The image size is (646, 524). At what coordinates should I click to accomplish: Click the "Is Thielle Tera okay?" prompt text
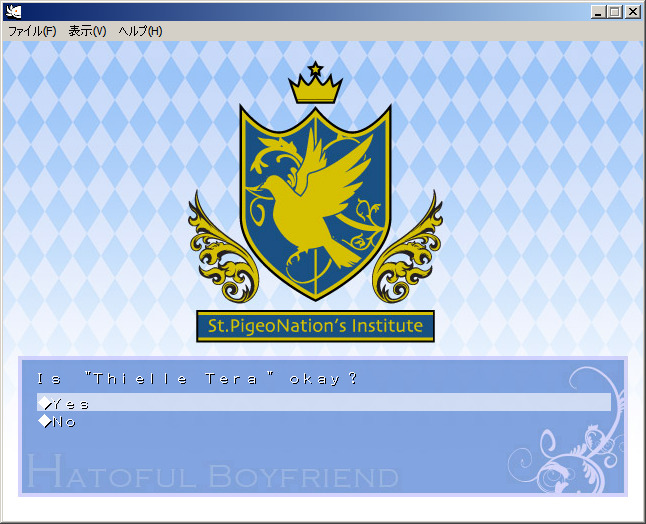click(197, 379)
